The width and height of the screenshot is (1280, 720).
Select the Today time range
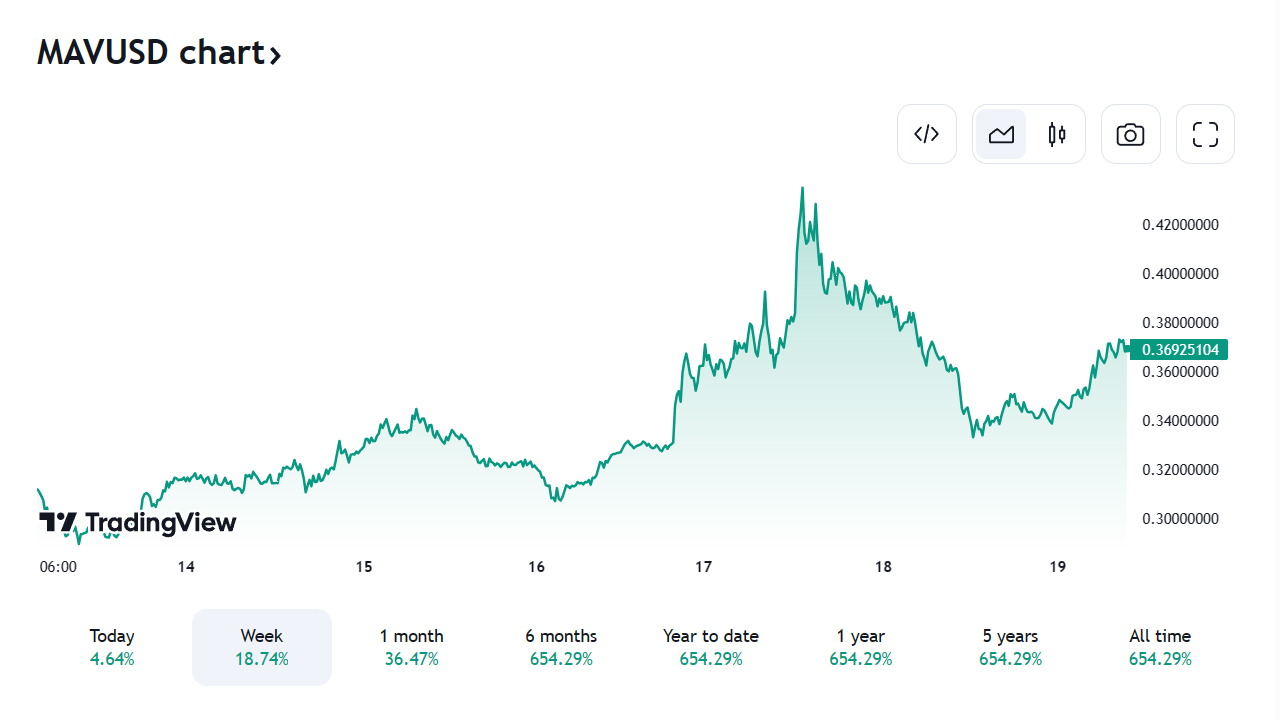click(112, 647)
